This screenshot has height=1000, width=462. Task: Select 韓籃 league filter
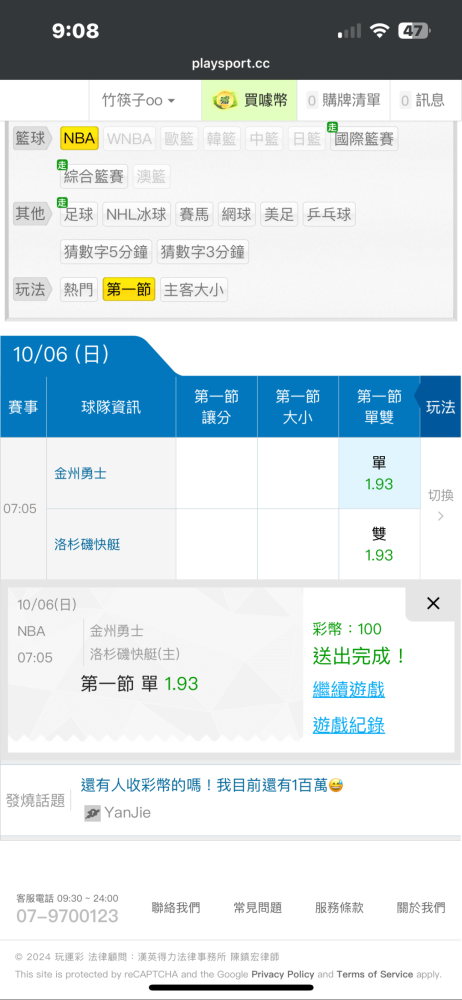221,138
